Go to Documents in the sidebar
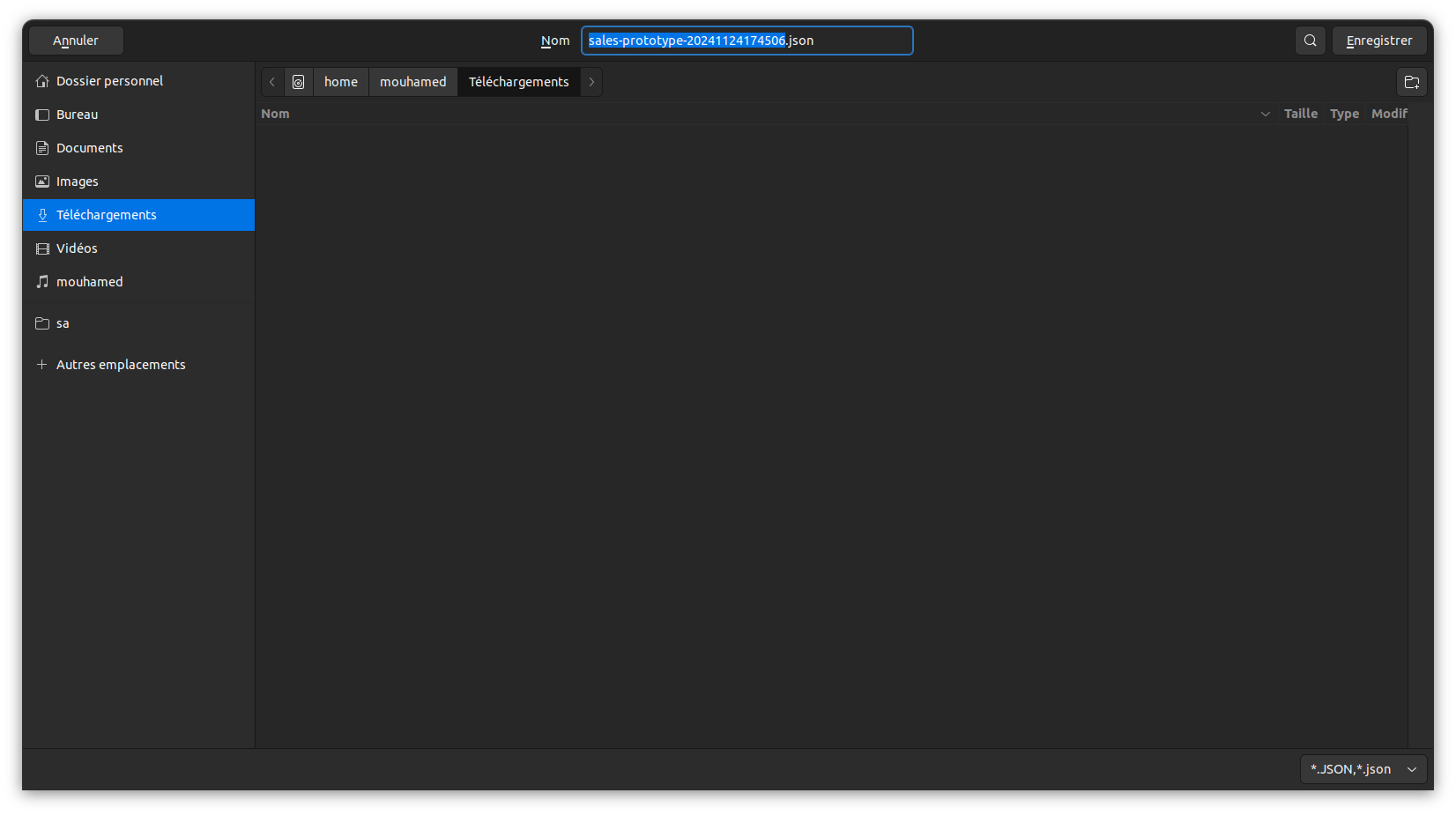1456x815 pixels. click(89, 148)
